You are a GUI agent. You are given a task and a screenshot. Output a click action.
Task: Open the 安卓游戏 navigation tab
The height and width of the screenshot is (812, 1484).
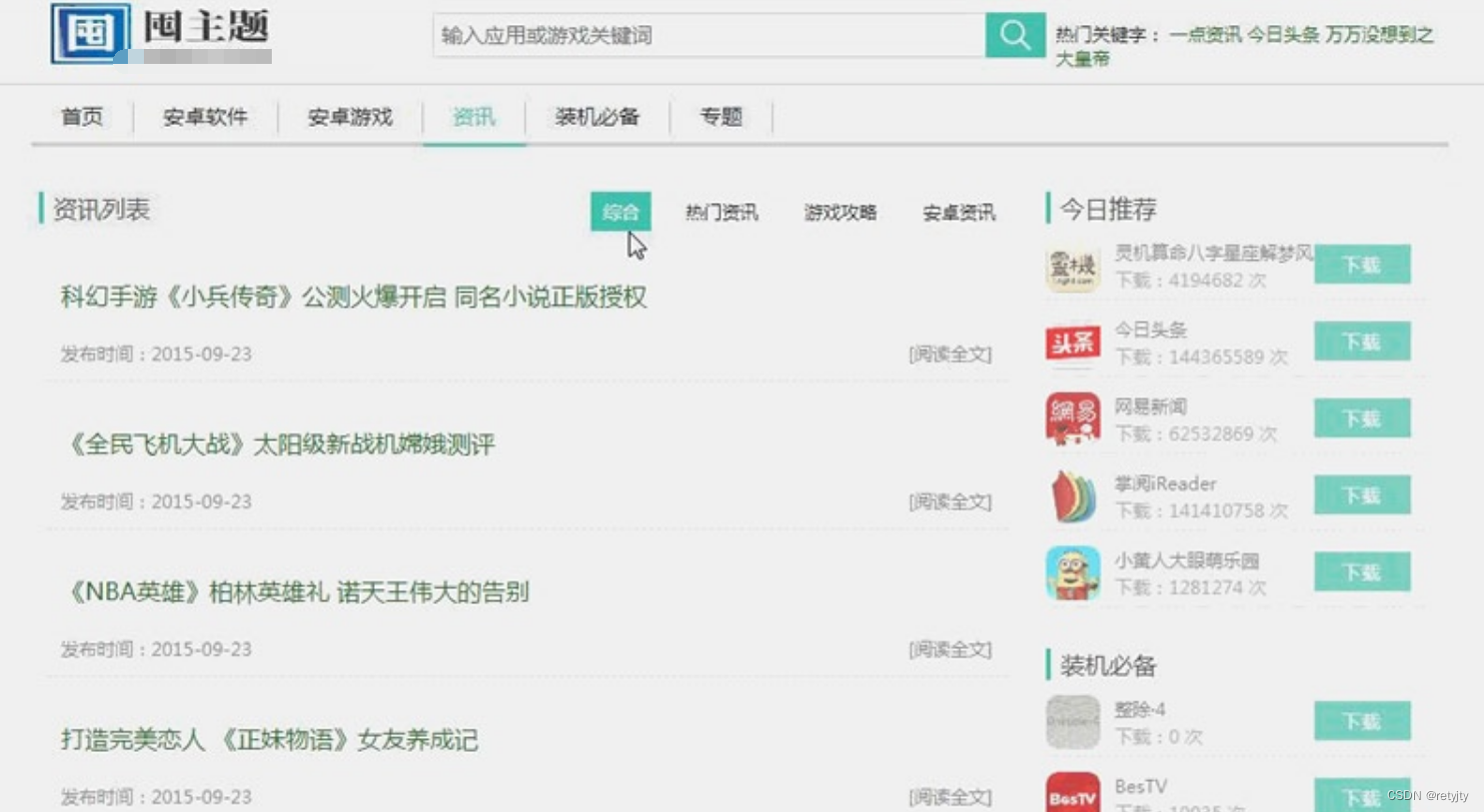coord(348,117)
